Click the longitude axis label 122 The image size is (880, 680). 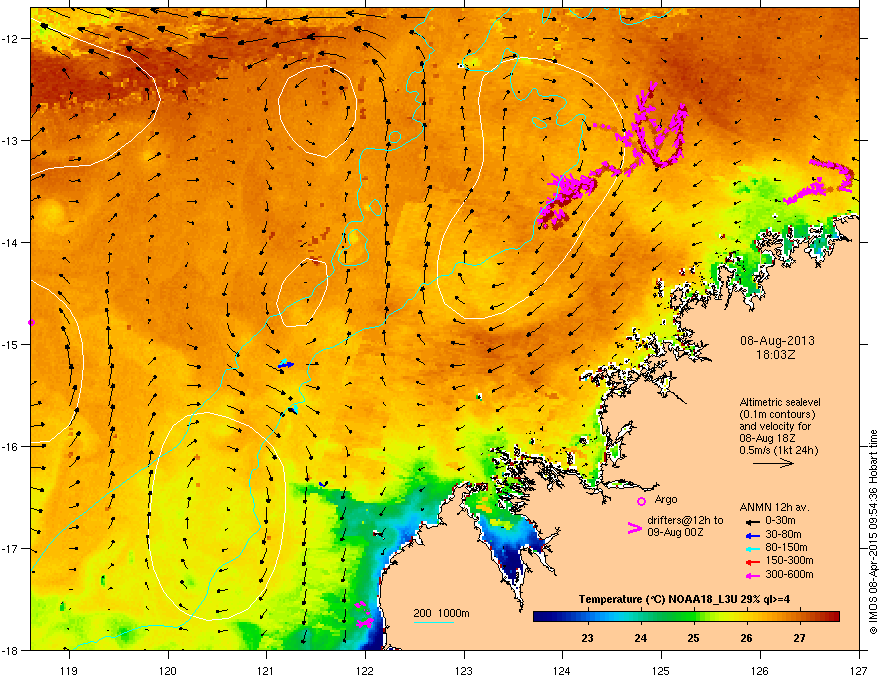coord(365,670)
